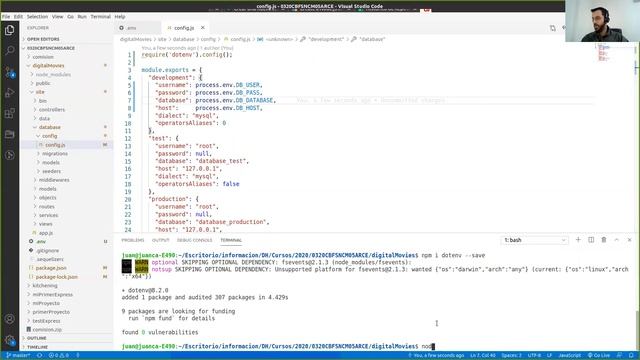Expand the comision folder
640x360 pixels.
coord(67,57)
